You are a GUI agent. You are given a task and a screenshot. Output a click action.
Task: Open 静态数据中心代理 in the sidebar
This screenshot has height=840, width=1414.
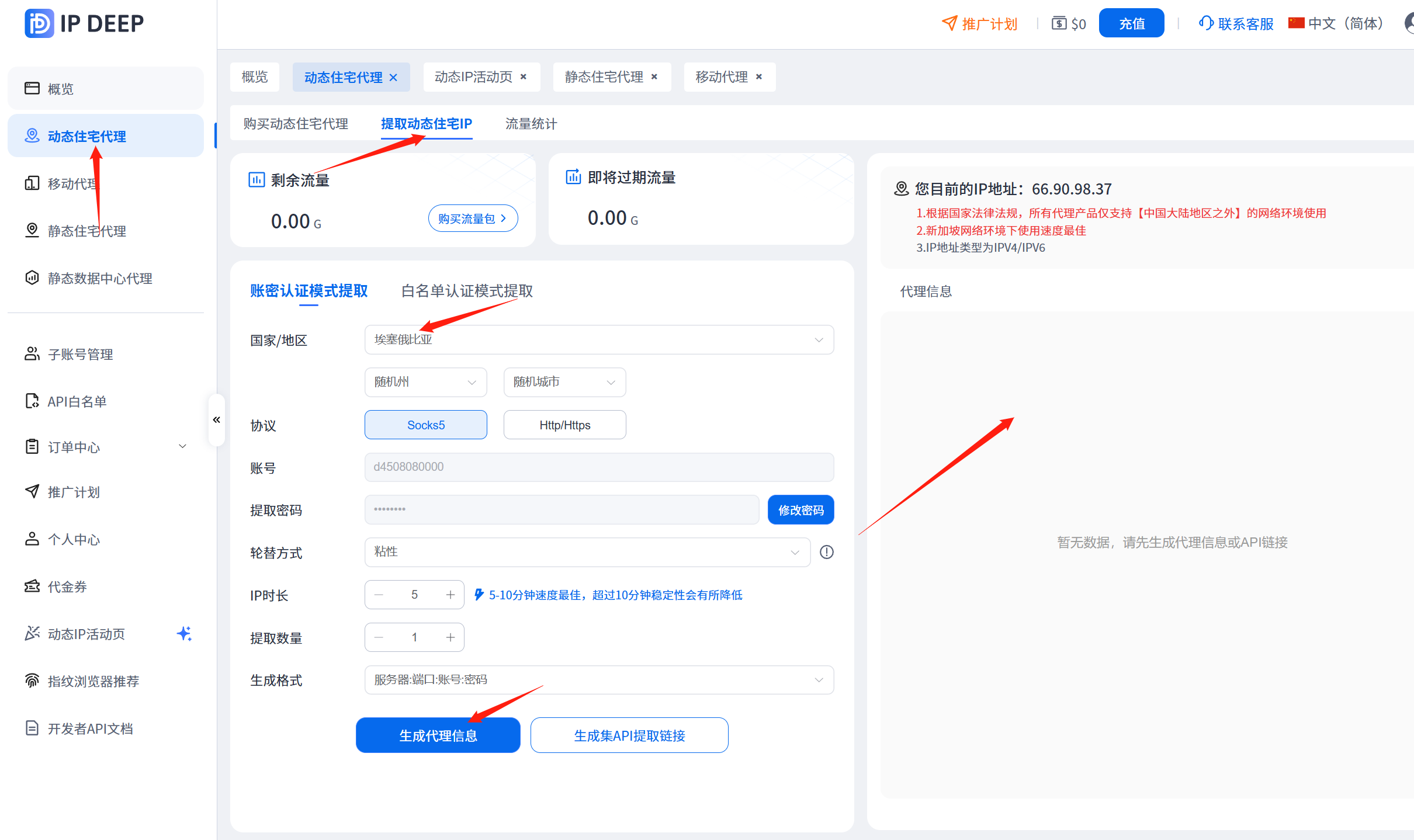(x=105, y=278)
